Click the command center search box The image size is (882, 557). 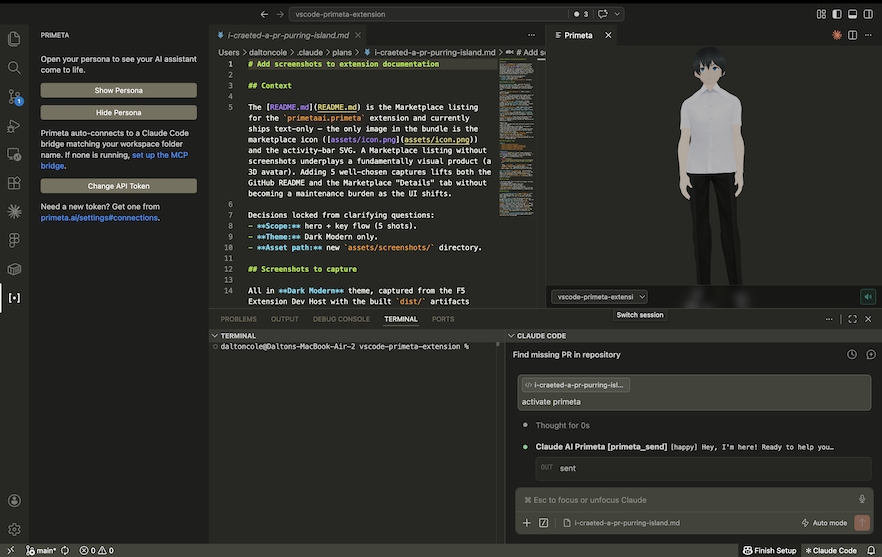429,14
